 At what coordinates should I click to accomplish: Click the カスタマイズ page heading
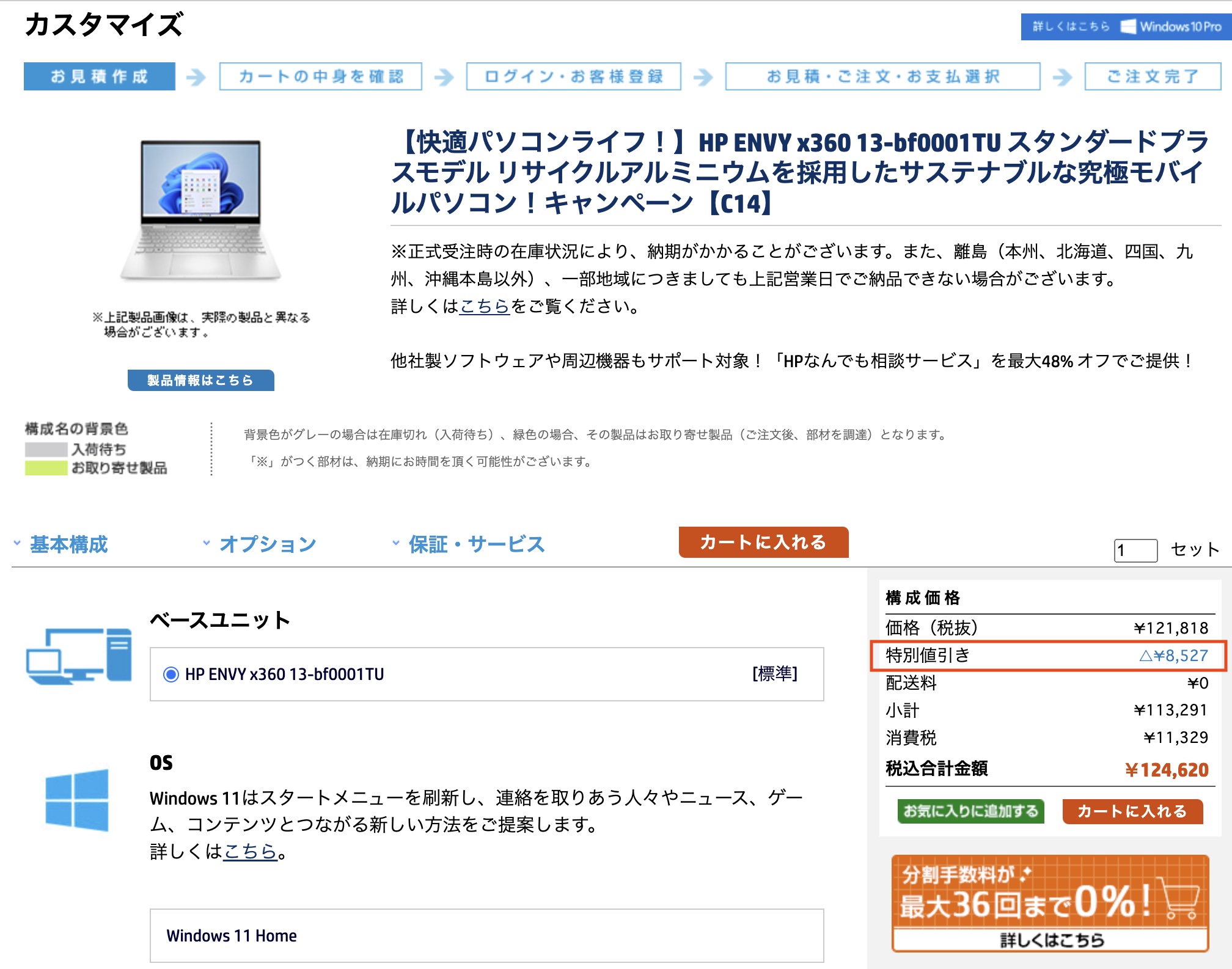click(104, 25)
